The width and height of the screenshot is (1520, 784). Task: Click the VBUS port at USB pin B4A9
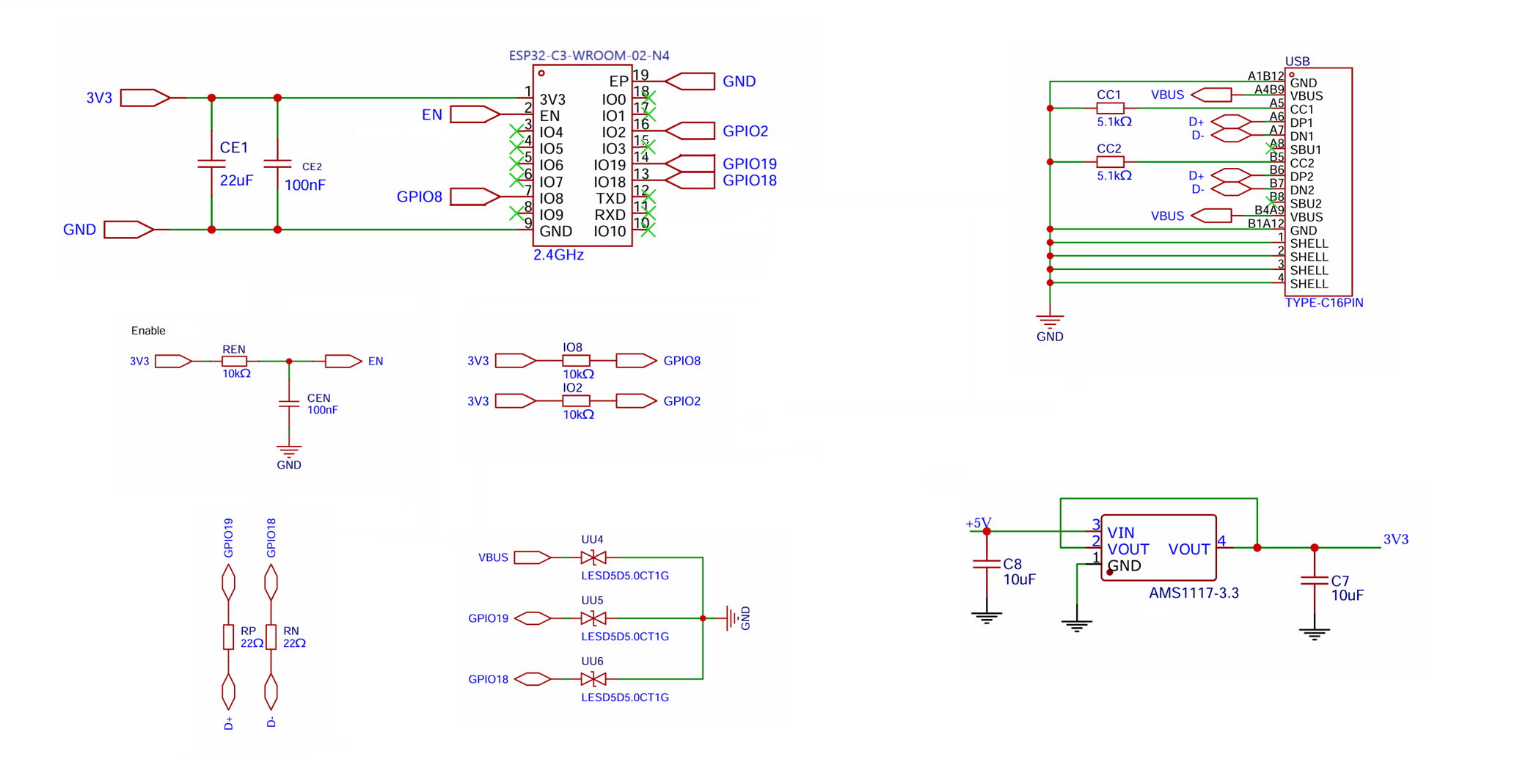(x=1211, y=216)
